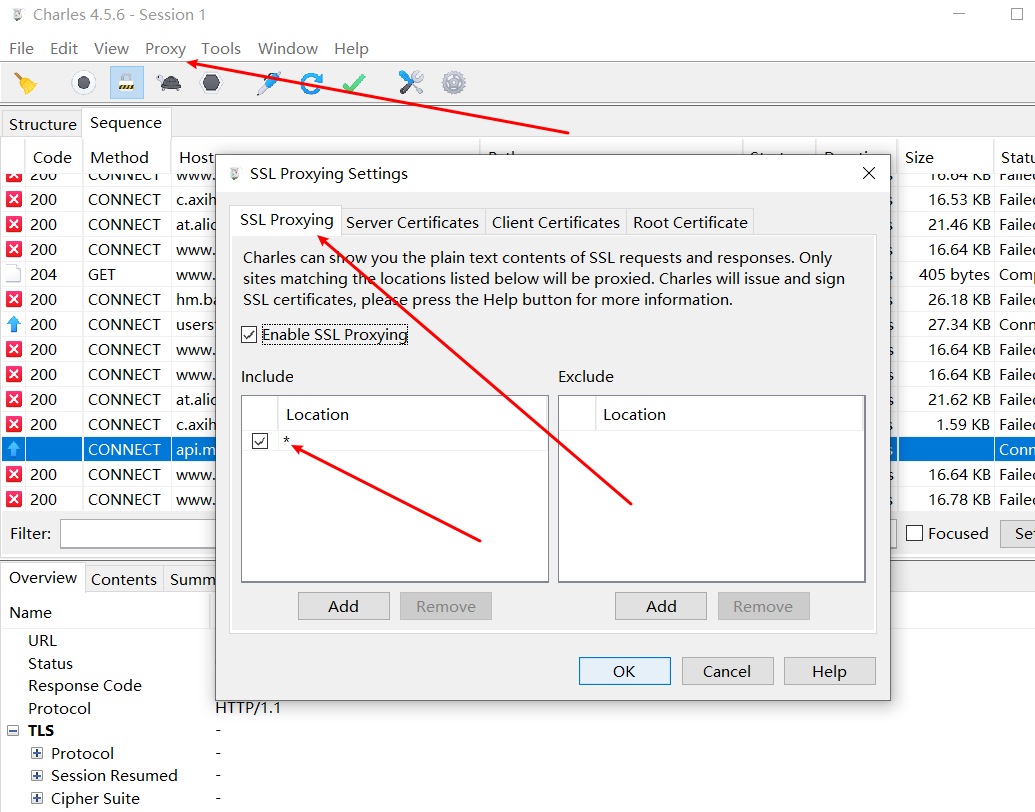Select the SSL Proxying tab
The image size is (1035, 812).
click(x=286, y=220)
